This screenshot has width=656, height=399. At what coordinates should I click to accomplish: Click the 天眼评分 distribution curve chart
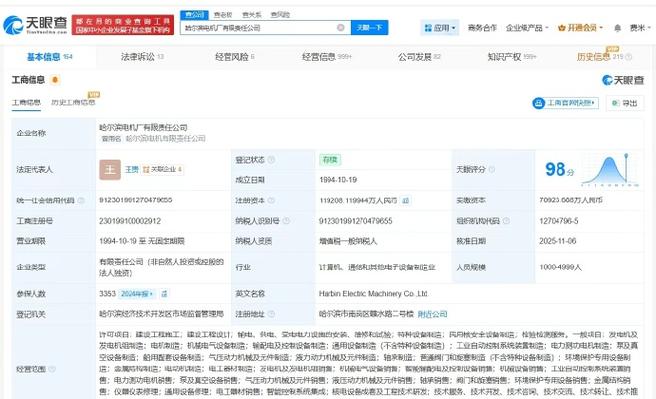pyautogui.click(x=610, y=169)
